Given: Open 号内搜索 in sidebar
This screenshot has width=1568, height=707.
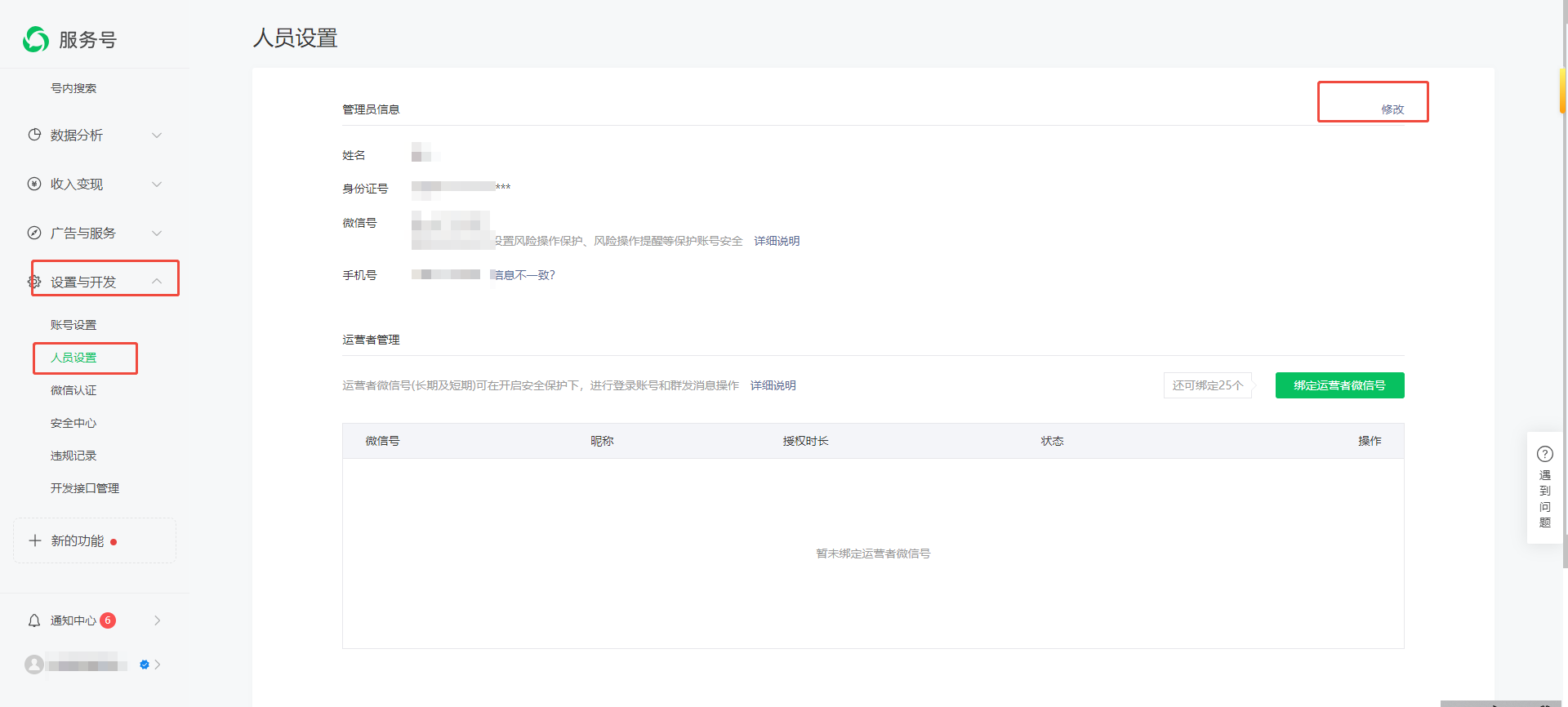Looking at the screenshot, I should 73,88.
